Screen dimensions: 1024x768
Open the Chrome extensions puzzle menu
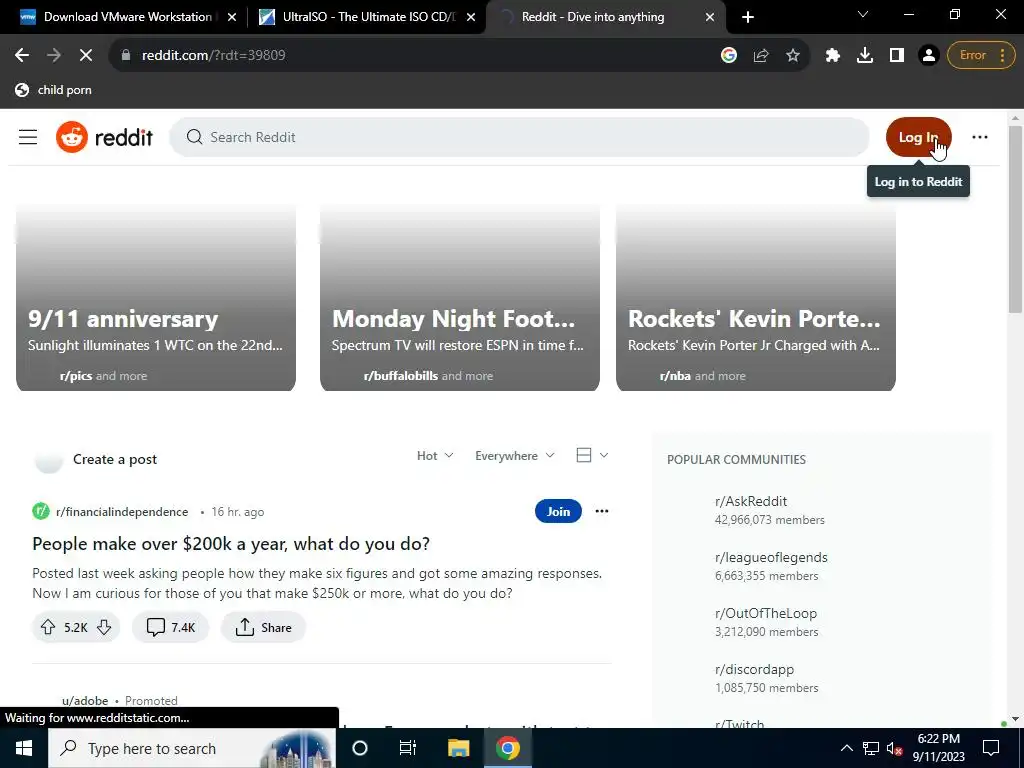(833, 56)
